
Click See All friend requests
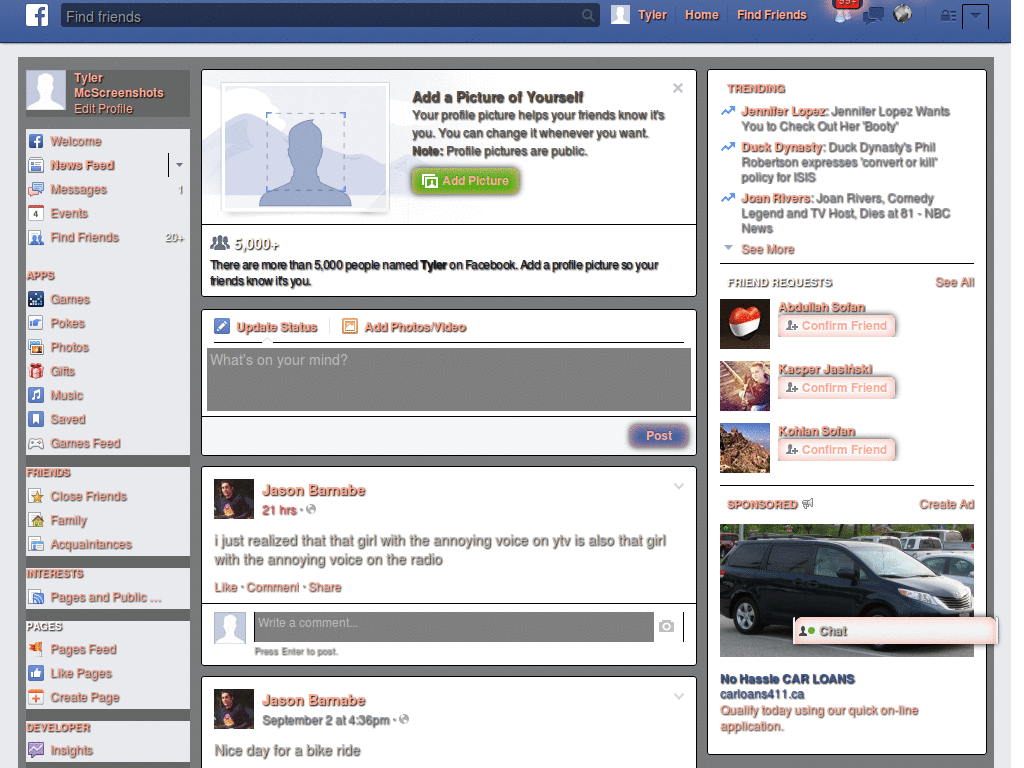[x=955, y=282]
